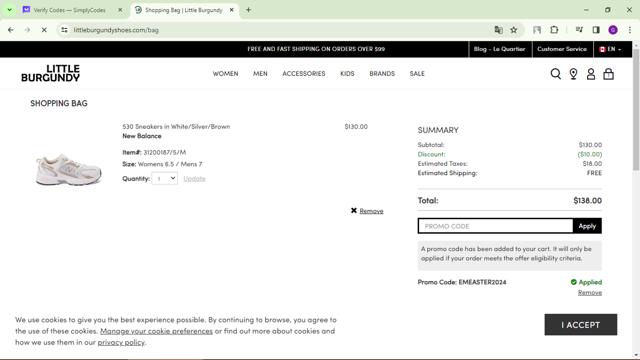Open the Customer Service link
The image size is (640, 360).
(562, 49)
